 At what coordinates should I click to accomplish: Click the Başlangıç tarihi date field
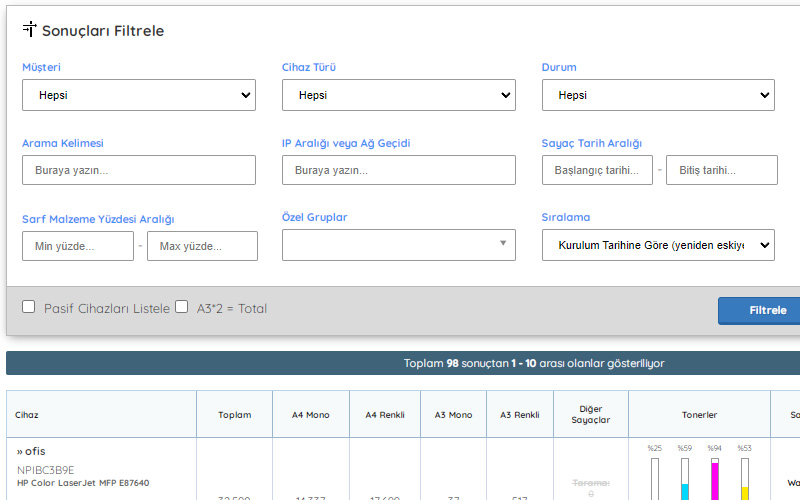pyautogui.click(x=597, y=170)
